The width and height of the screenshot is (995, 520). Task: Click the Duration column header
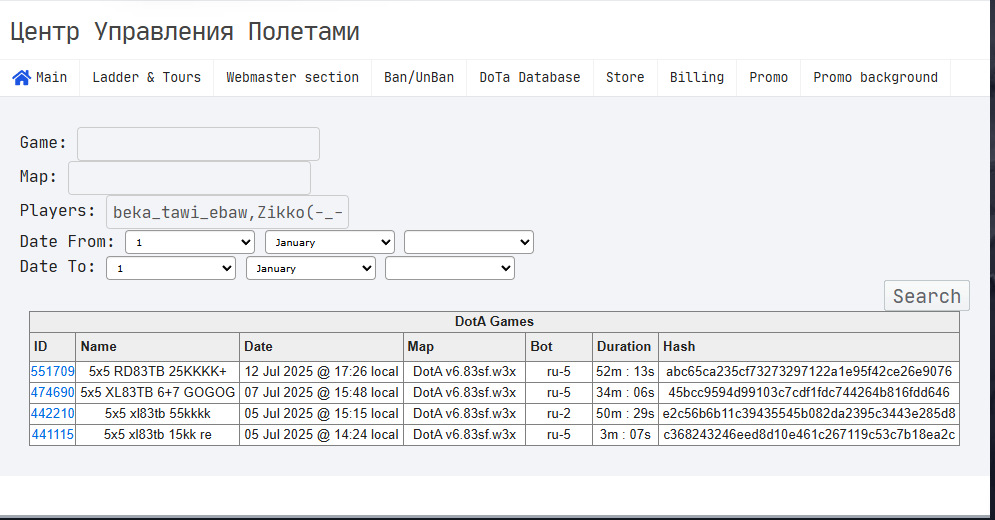(x=624, y=347)
